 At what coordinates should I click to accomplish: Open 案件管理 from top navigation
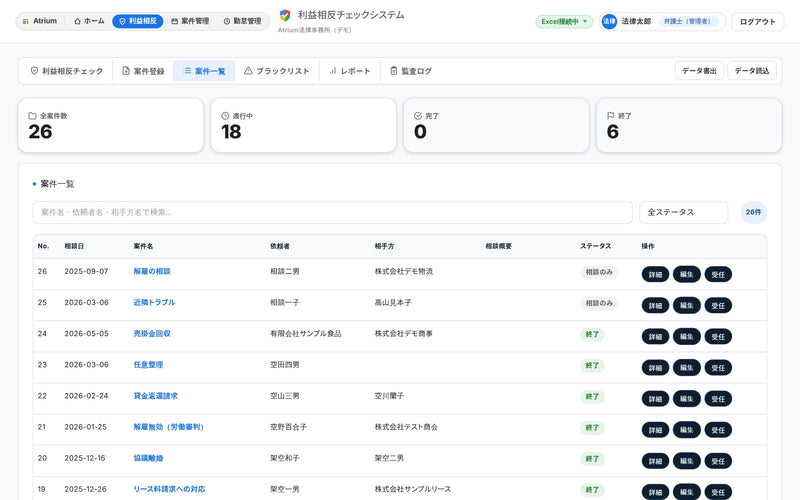(190, 21)
